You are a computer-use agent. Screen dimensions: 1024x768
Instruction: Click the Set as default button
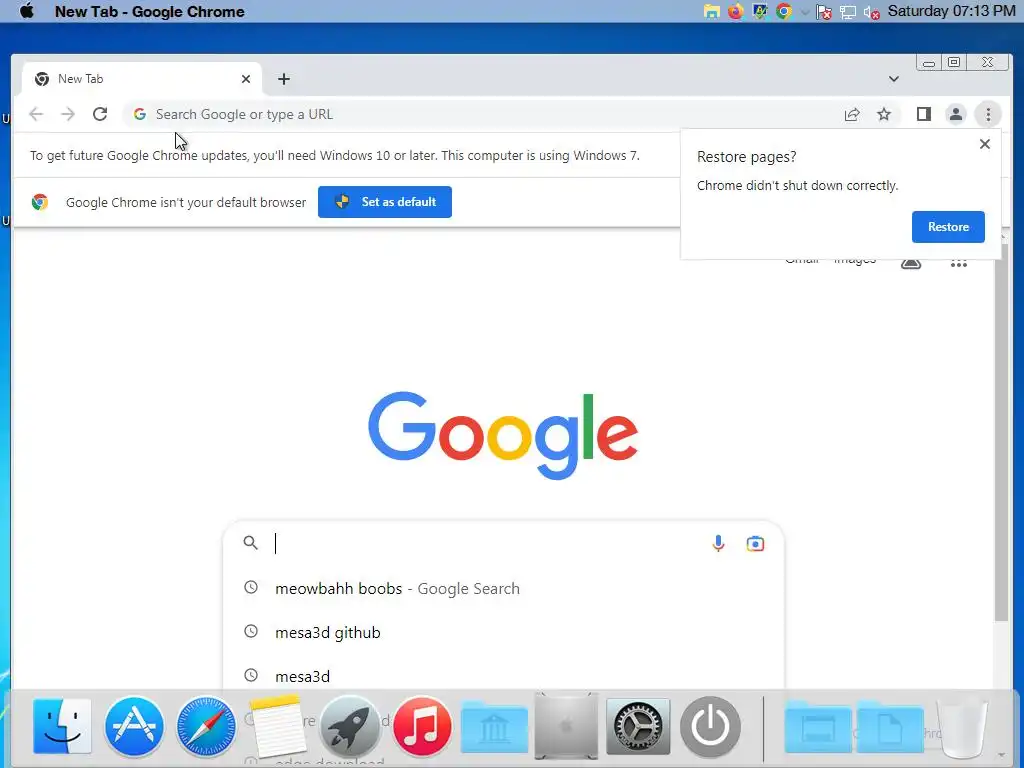(385, 202)
